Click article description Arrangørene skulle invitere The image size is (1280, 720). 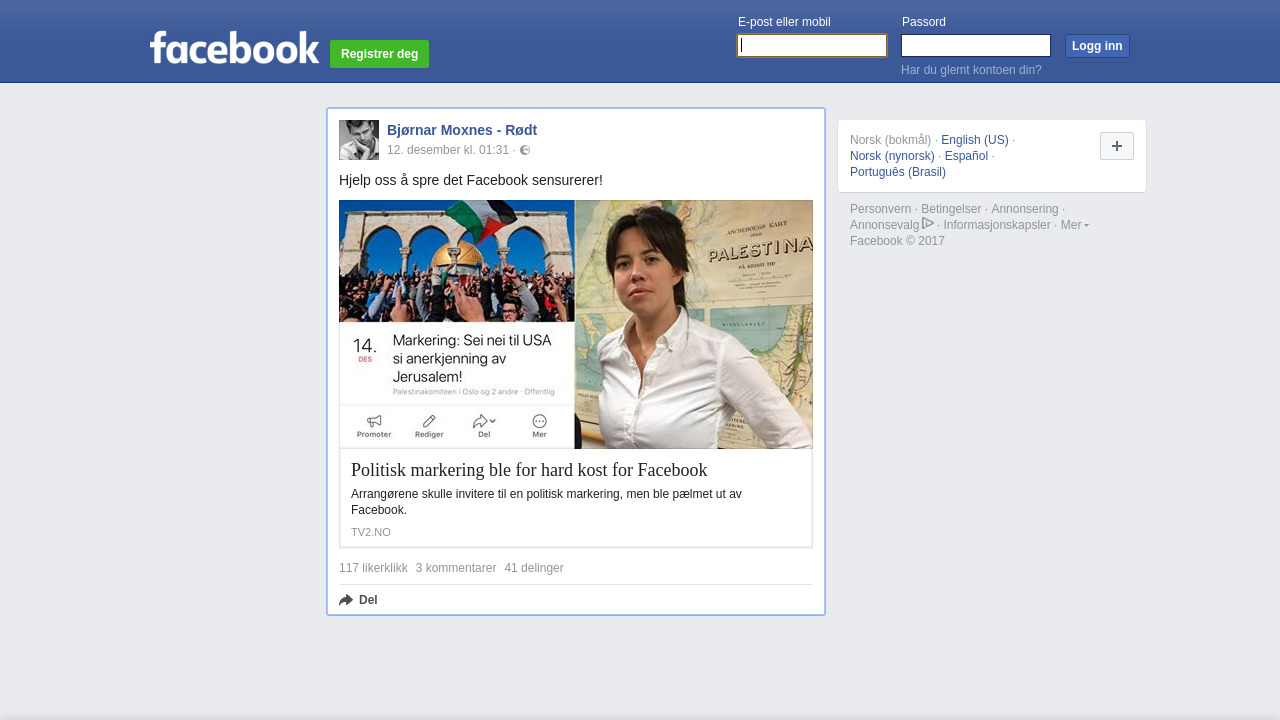click(546, 502)
